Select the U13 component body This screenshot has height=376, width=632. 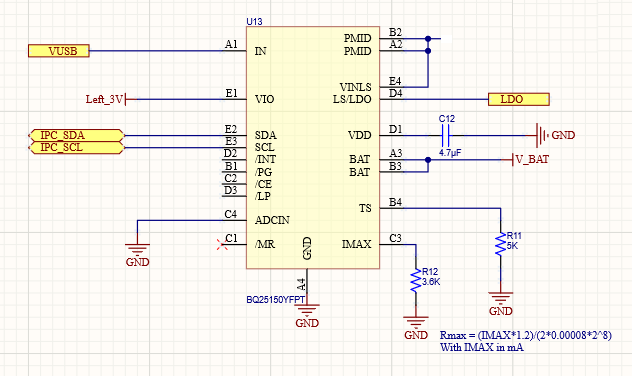point(313,147)
